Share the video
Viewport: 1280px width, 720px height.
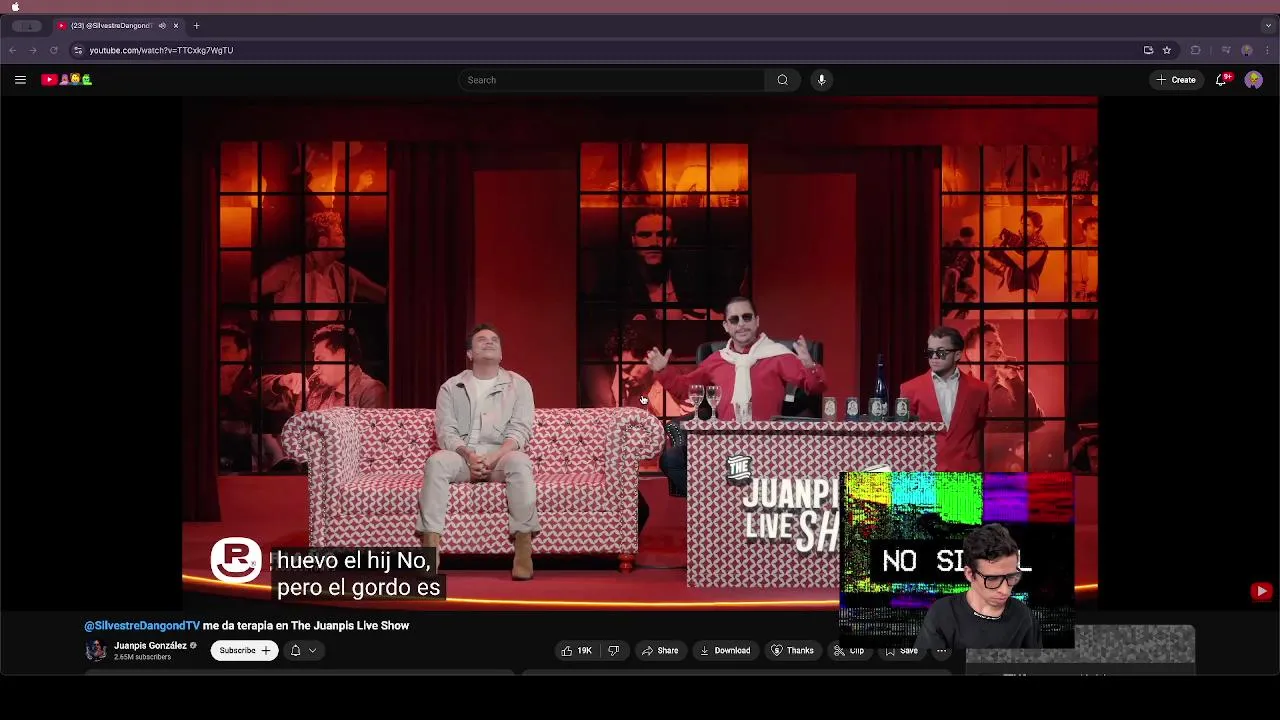(660, 650)
